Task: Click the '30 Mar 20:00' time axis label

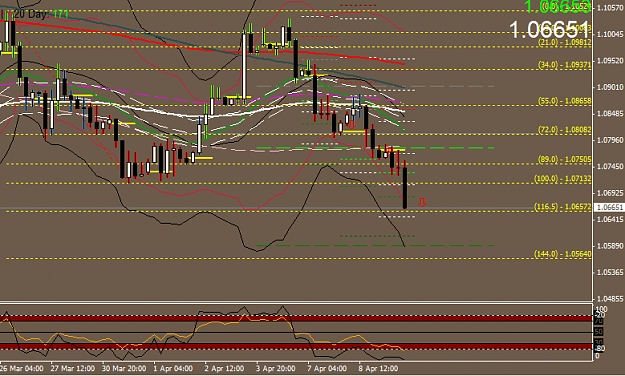Action: 124,368
